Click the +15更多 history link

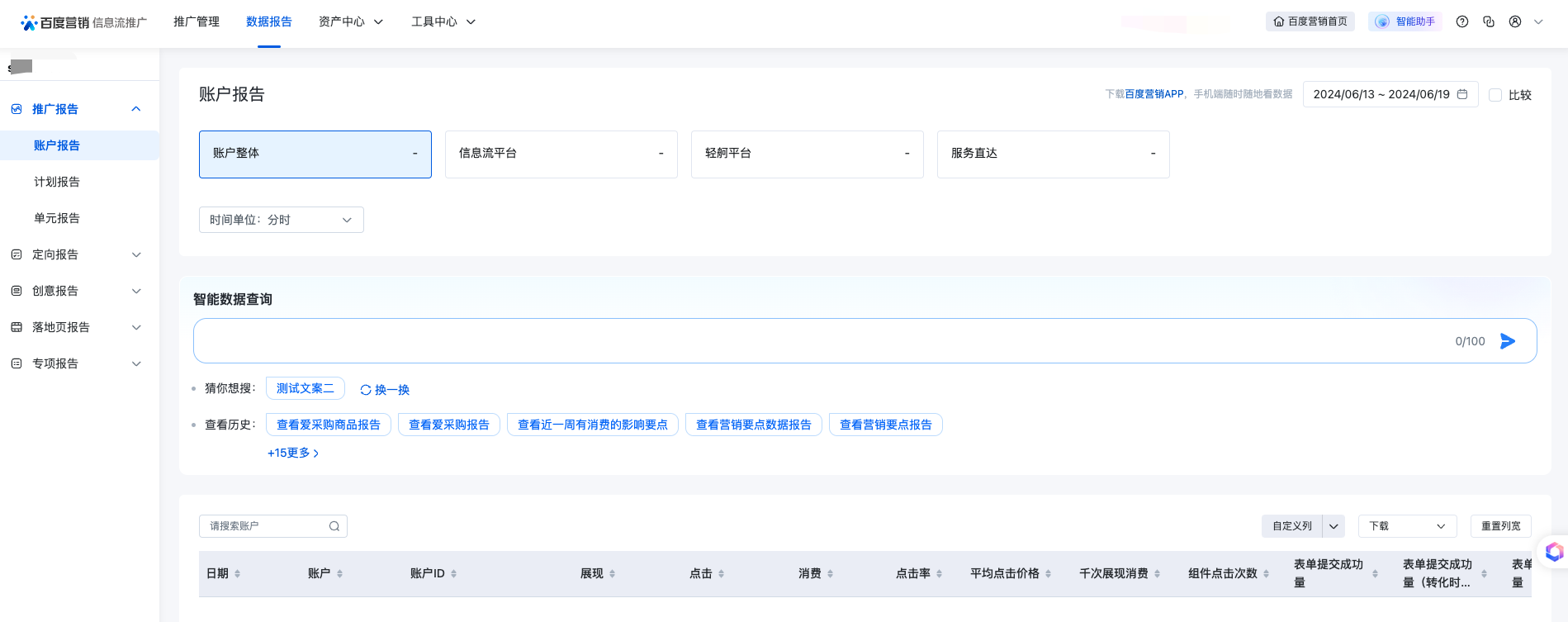click(292, 453)
